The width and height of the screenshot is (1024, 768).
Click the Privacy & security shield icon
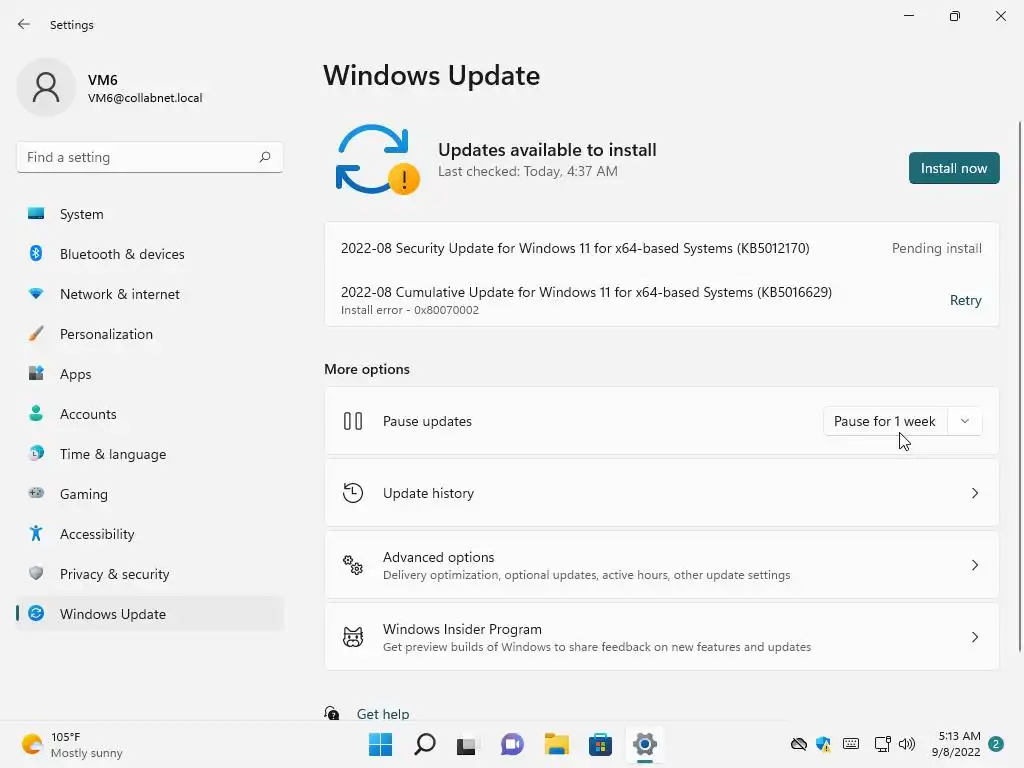point(36,573)
